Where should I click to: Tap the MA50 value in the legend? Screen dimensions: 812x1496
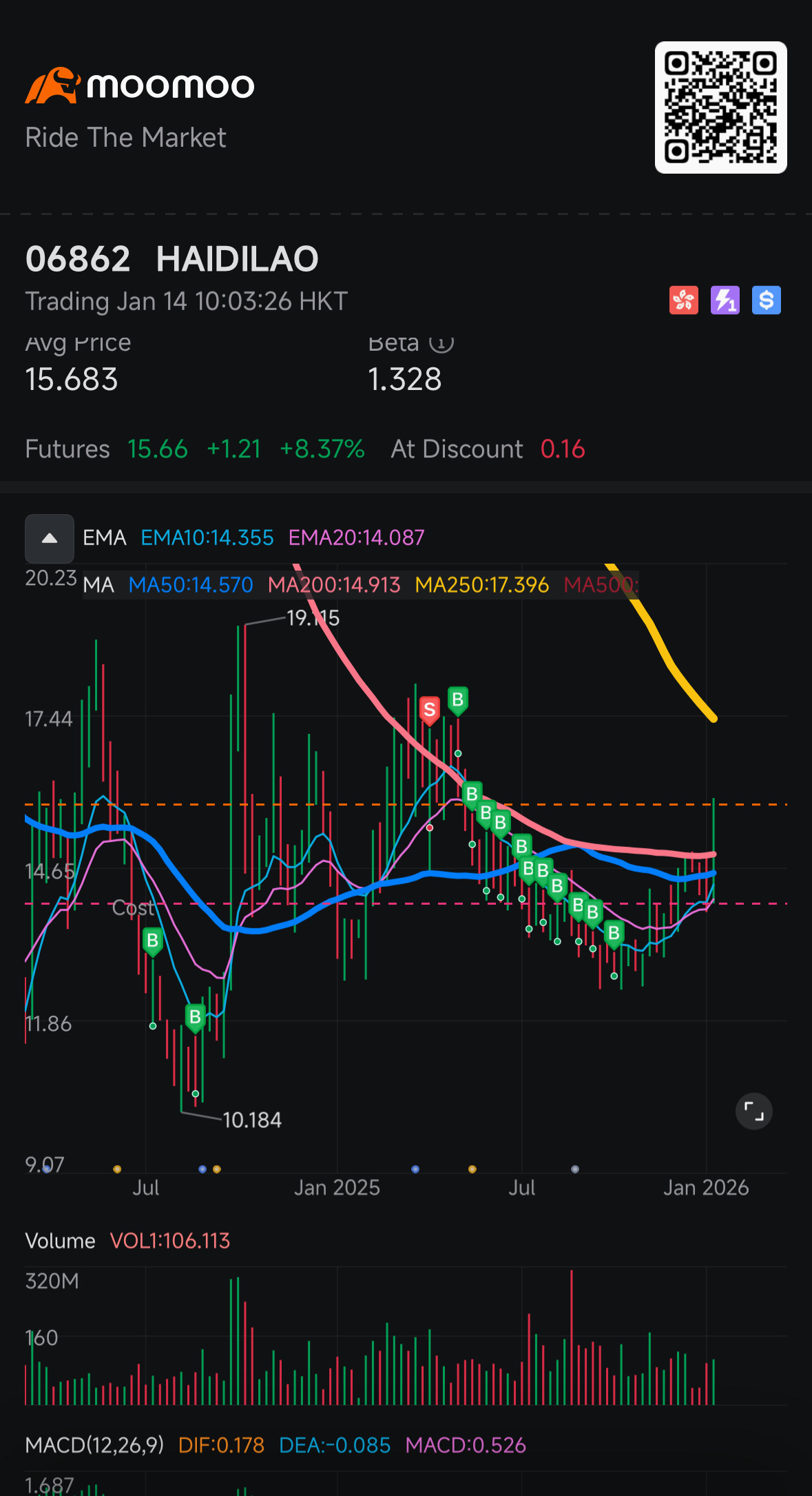point(191,585)
